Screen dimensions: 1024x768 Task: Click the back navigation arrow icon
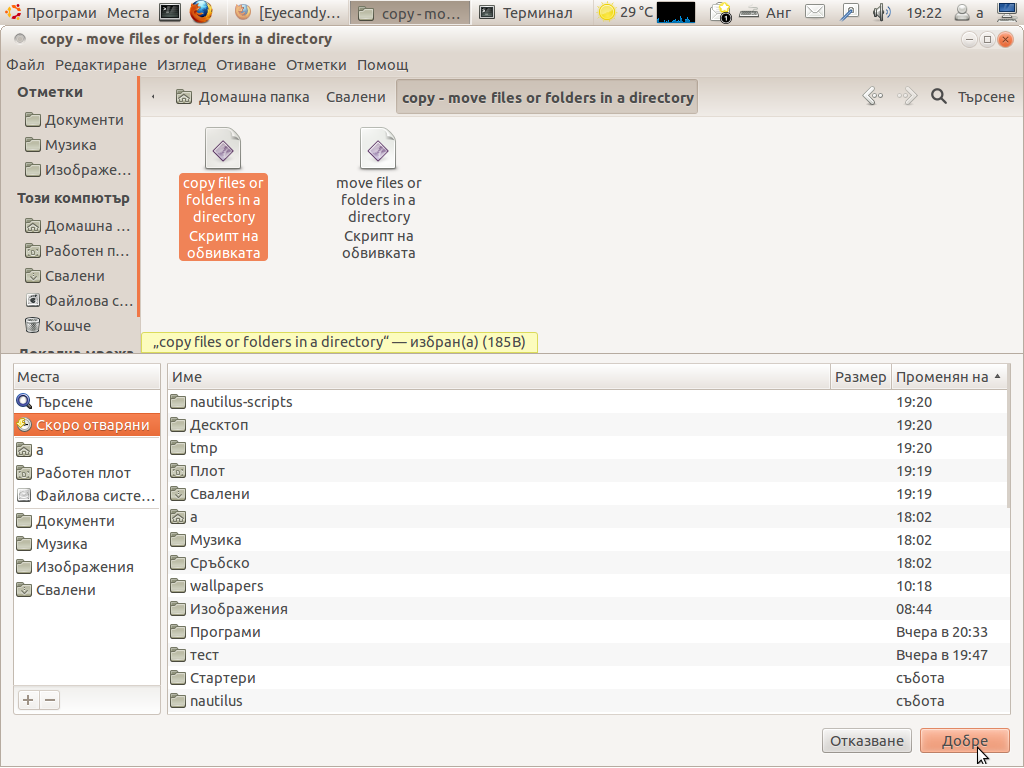click(872, 97)
